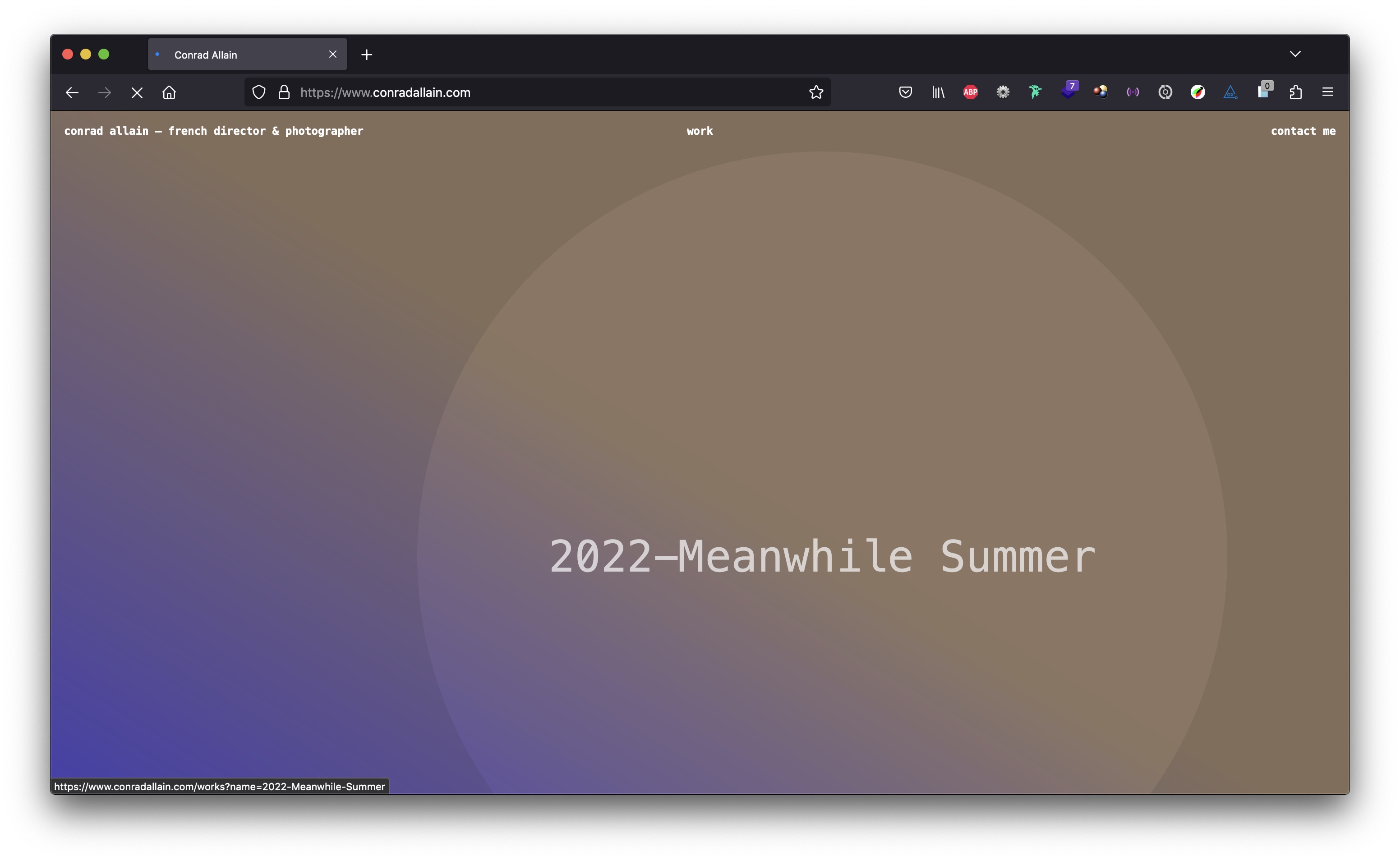Click the forward navigation arrow
The image size is (1400, 861).
tap(104, 92)
